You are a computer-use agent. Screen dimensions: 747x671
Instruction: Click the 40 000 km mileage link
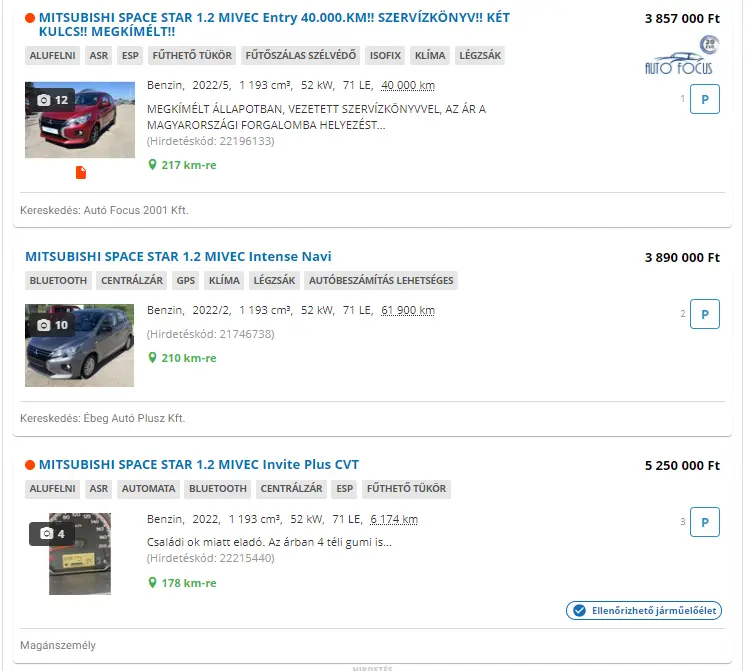tap(408, 85)
